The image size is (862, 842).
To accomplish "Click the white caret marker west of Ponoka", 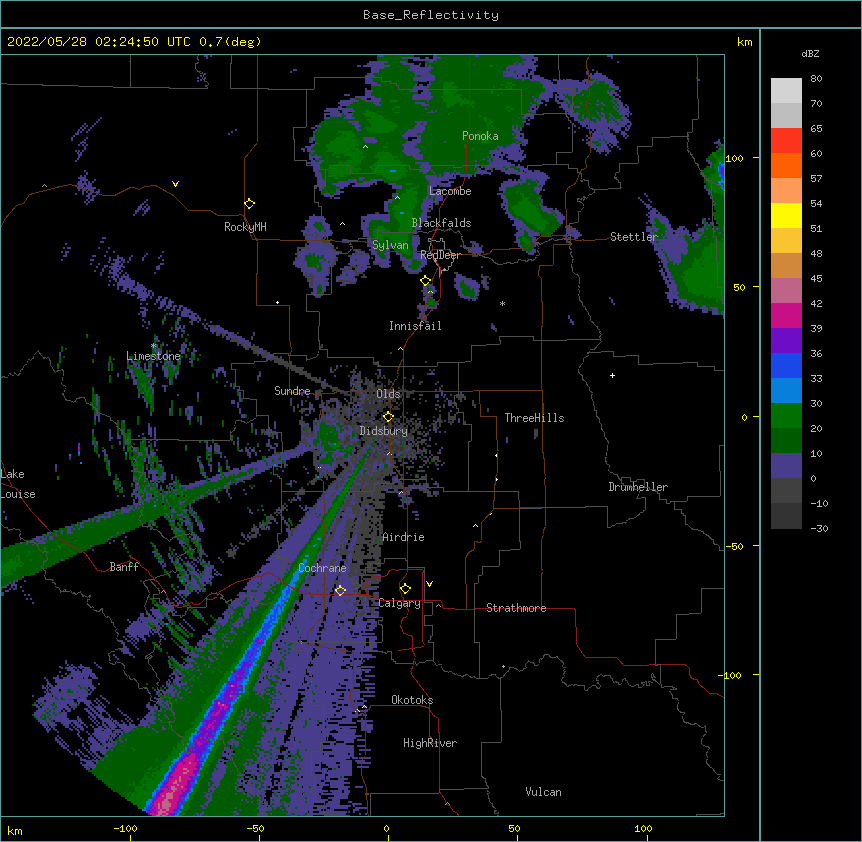I will tap(366, 147).
